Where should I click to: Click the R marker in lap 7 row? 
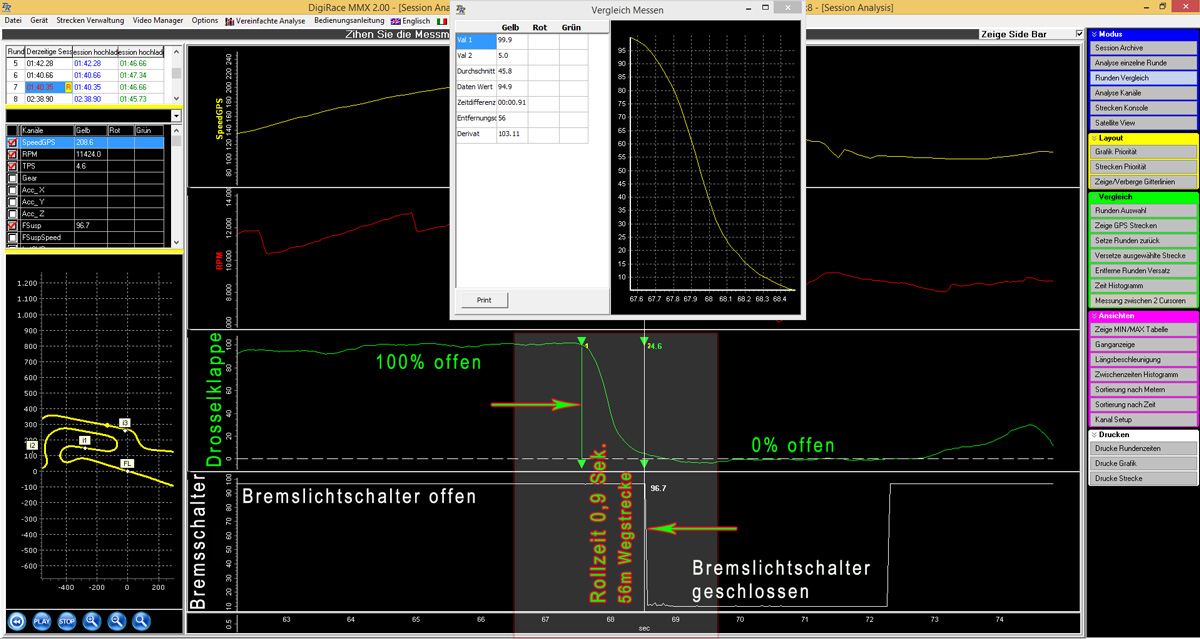[67, 87]
